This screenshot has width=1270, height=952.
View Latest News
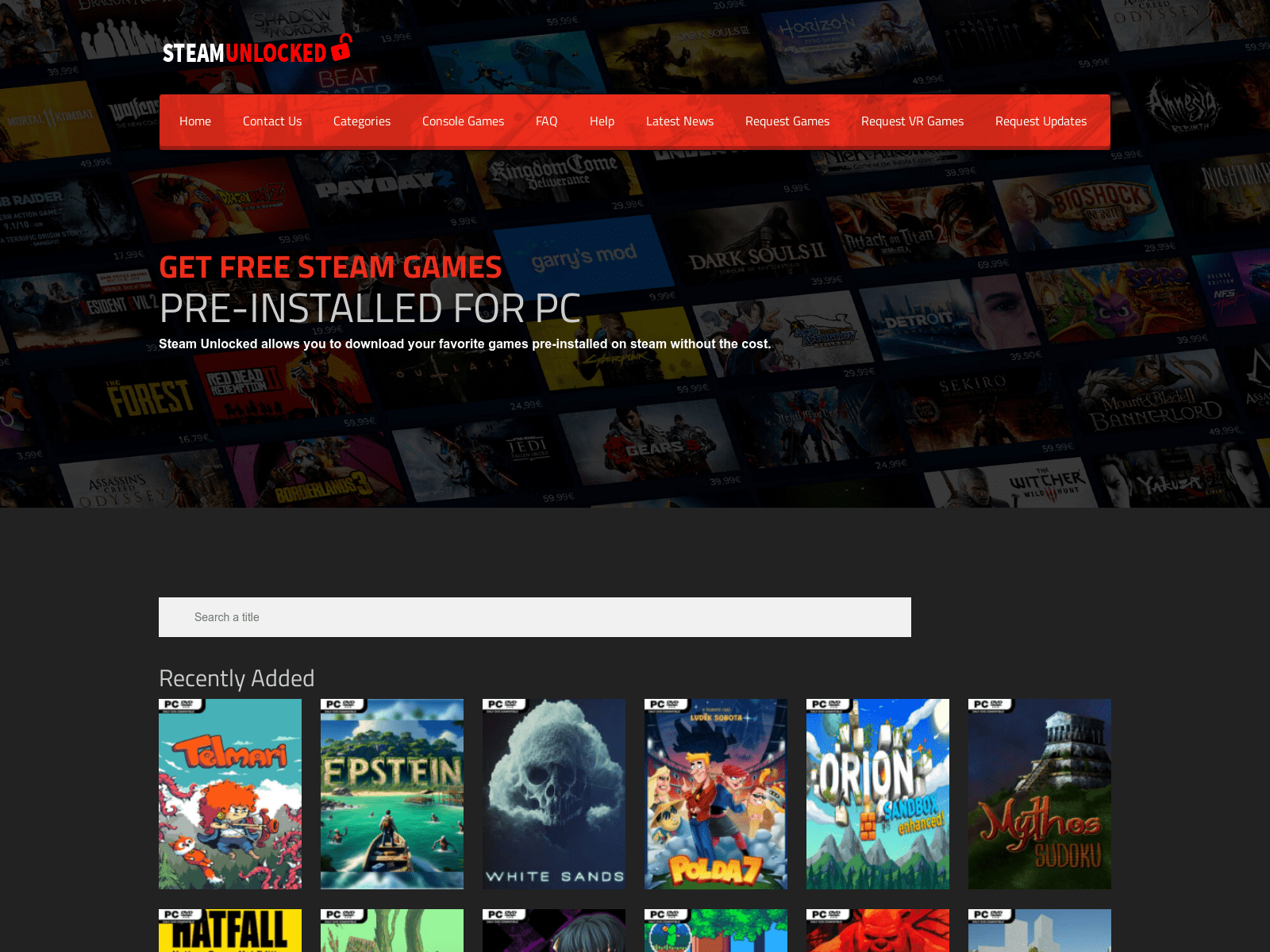680,121
